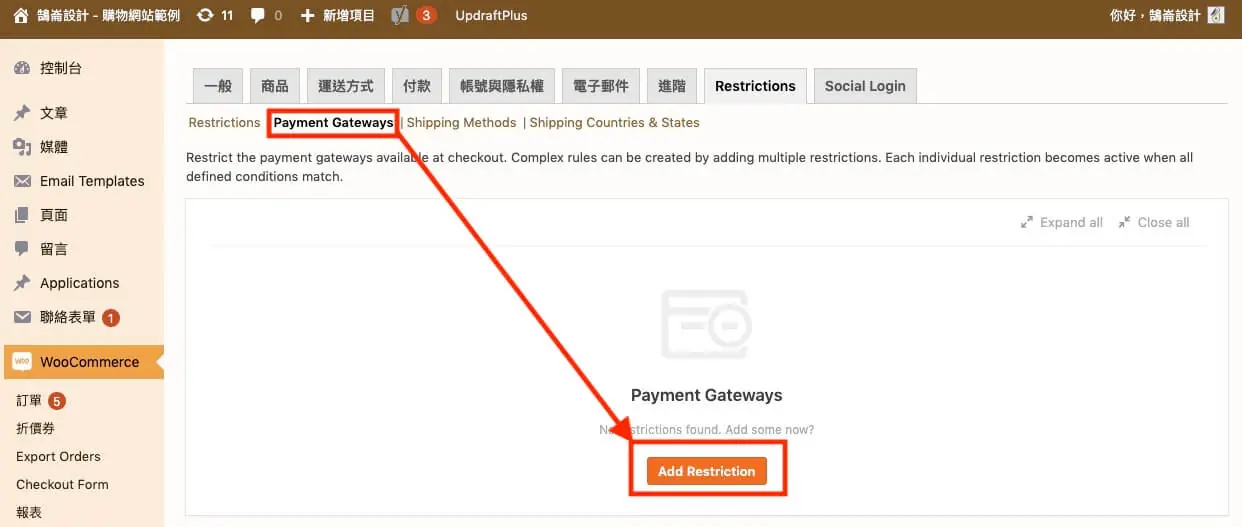Viewport: 1242px width, 527px height.
Task: Click the user avatar at top right
Action: click(1216, 15)
